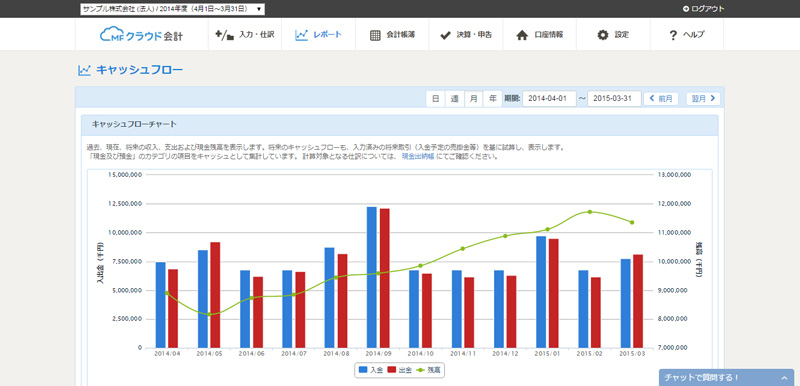This screenshot has width=800, height=386.
Task: Click the 2015/03 balance line point
Action: pos(632,222)
